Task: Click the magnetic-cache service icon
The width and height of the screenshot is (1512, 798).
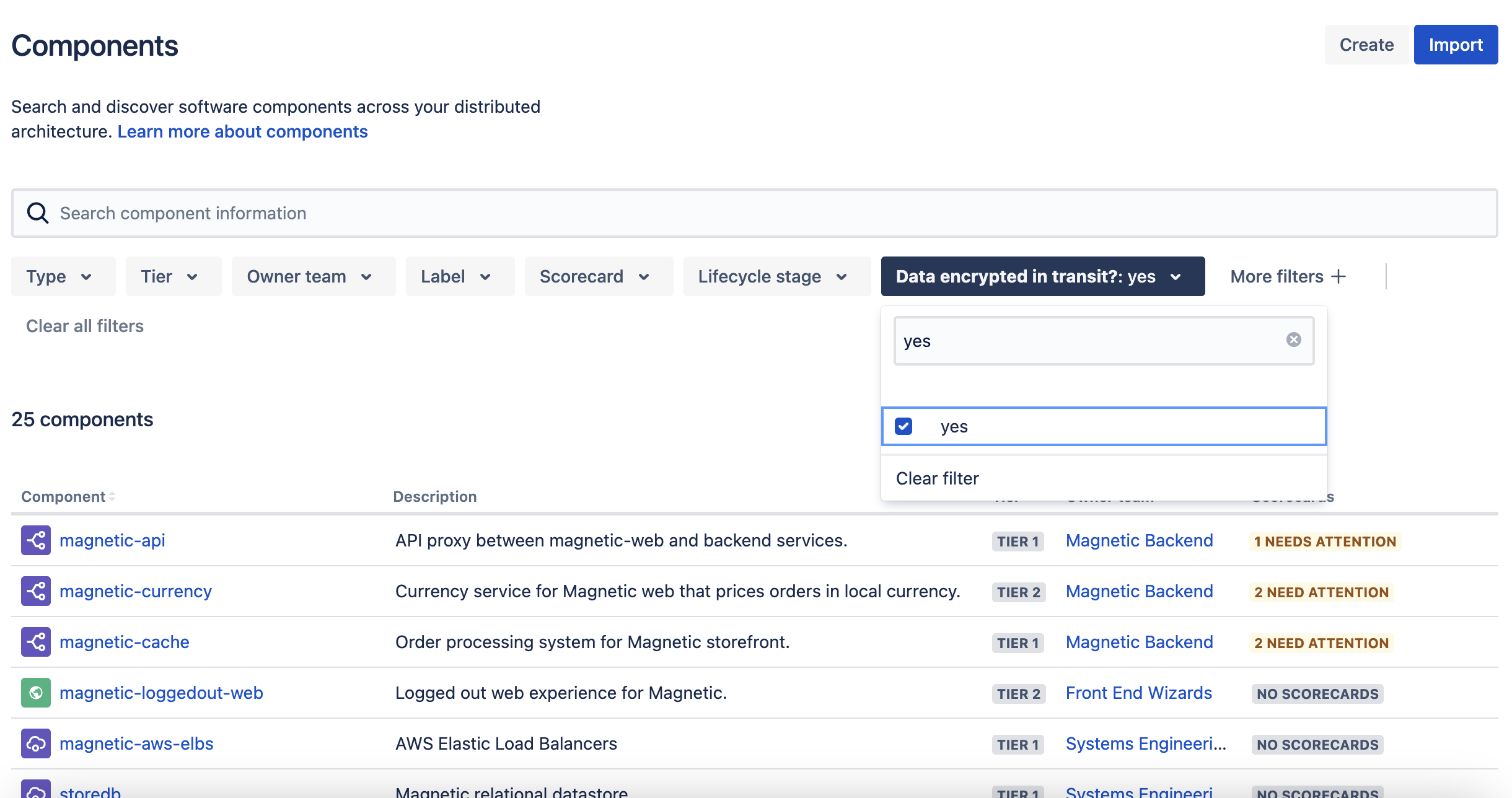Action: pyautogui.click(x=36, y=642)
